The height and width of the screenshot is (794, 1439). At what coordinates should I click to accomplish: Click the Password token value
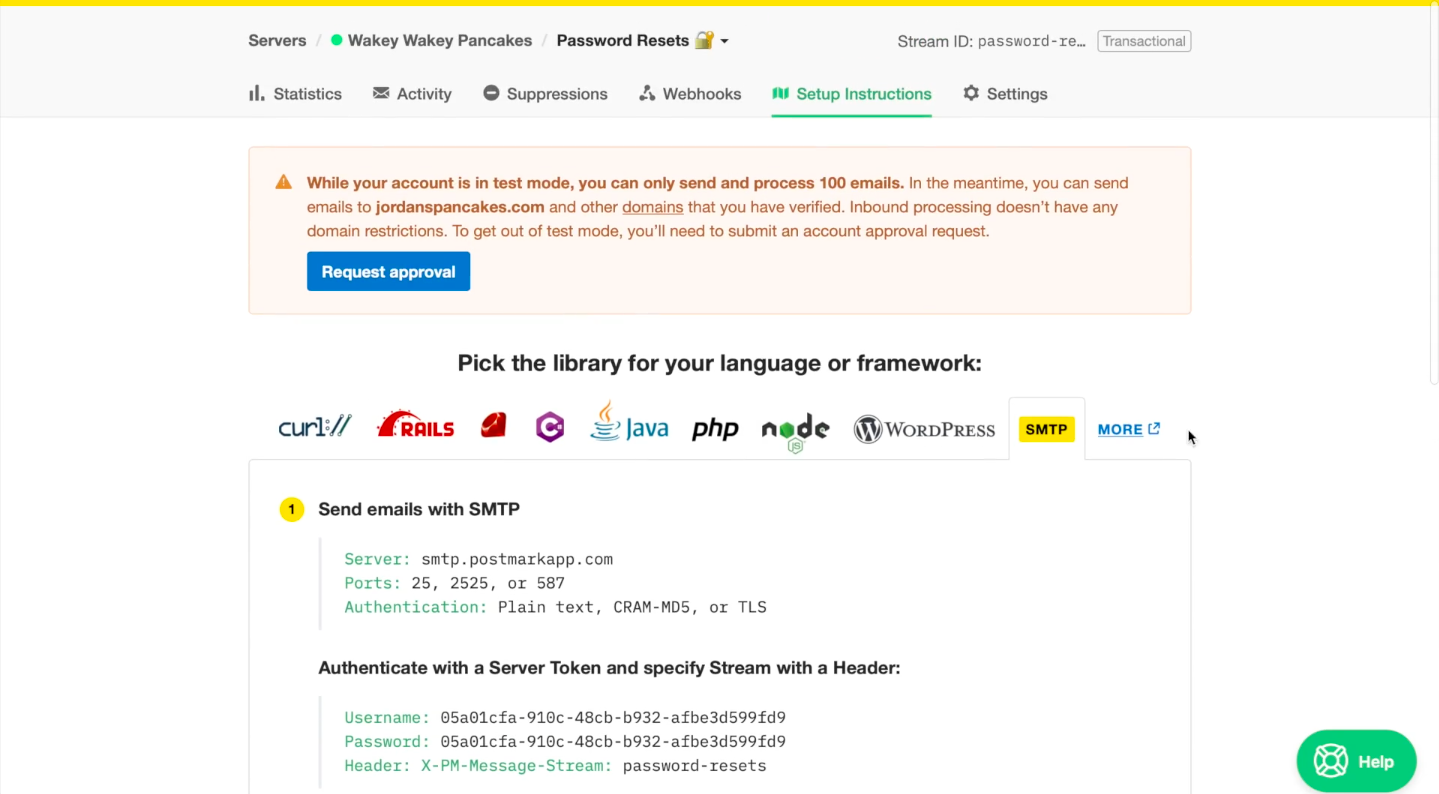tap(613, 741)
